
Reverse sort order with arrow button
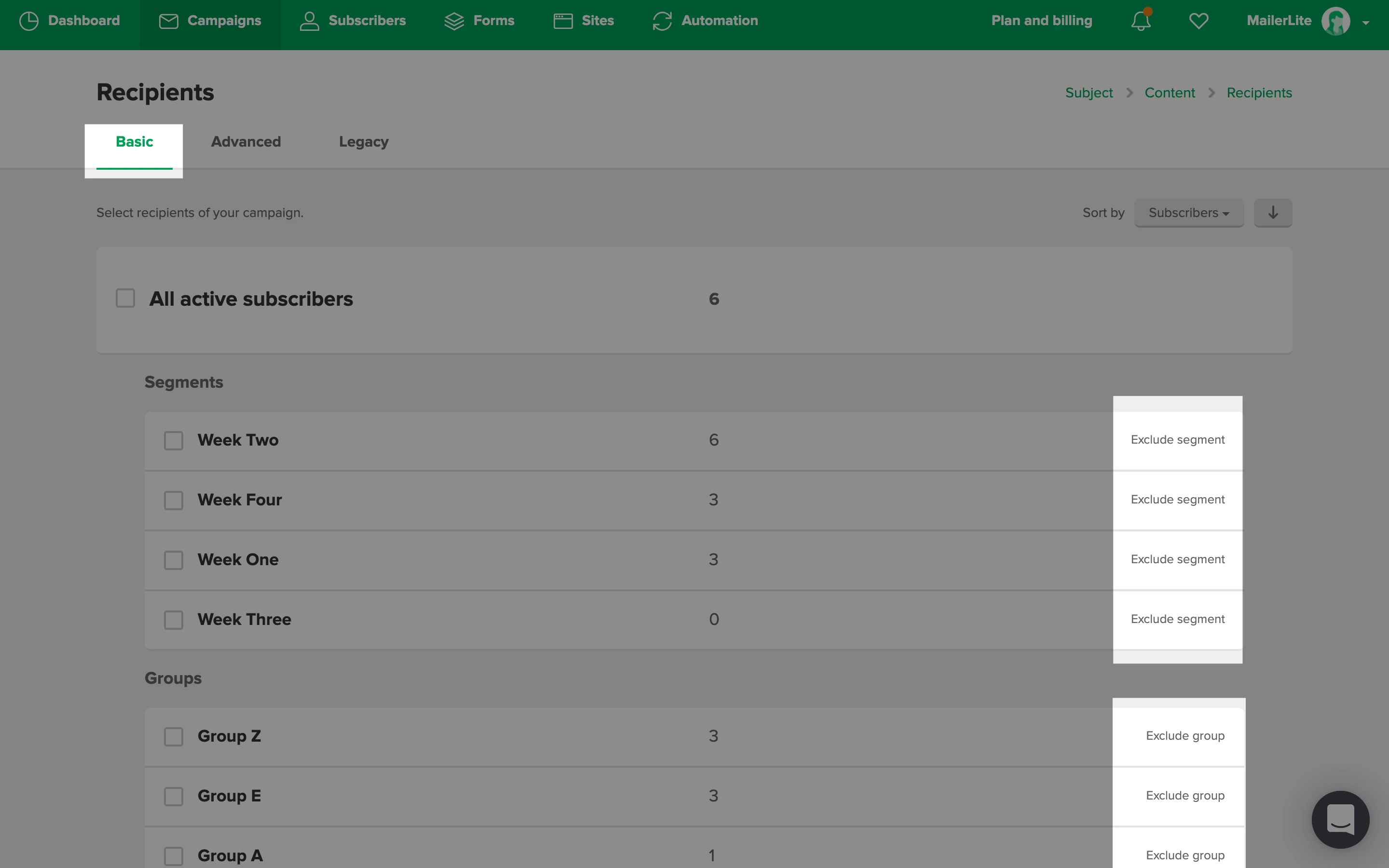point(1272,213)
